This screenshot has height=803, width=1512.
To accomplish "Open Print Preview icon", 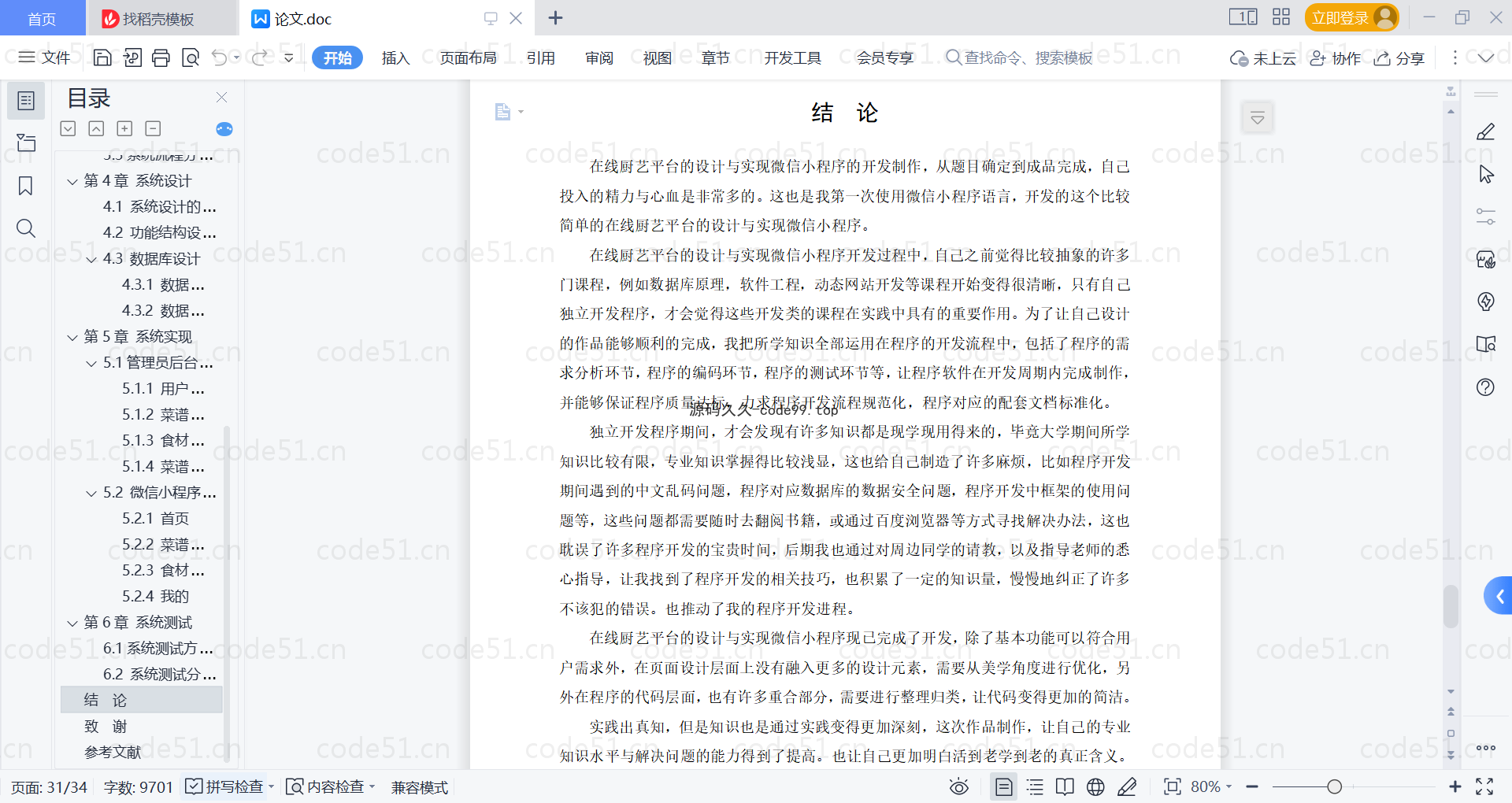I will (191, 57).
